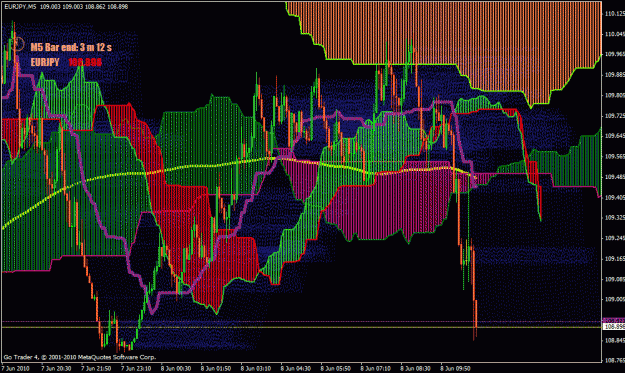Click the '8 Jun 05:50' time axis label

click(335, 369)
